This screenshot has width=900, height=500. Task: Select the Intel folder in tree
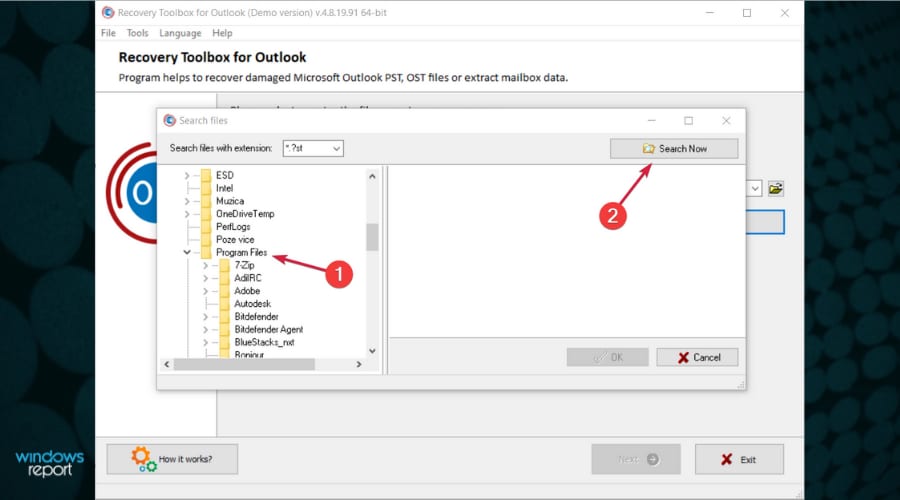(x=224, y=188)
